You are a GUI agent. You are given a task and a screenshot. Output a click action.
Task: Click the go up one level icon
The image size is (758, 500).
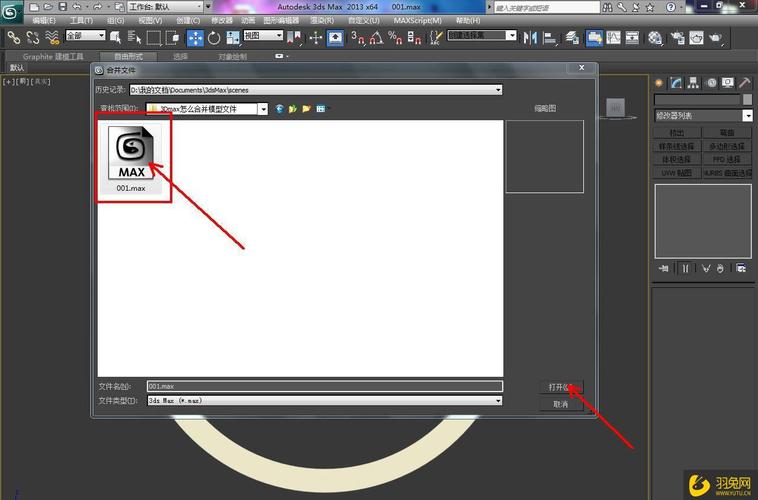point(293,109)
